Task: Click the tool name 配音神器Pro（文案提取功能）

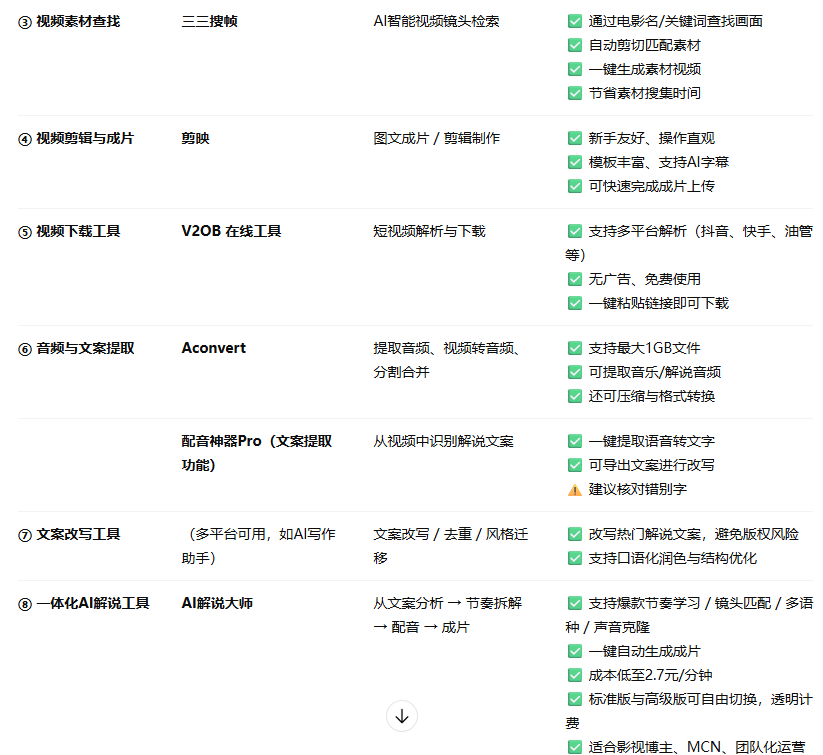Action: pos(257,453)
